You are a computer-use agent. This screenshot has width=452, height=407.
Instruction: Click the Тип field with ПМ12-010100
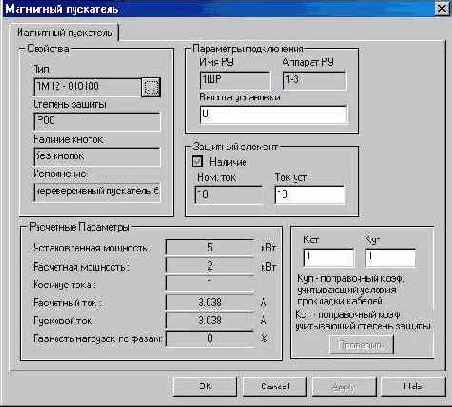(x=87, y=87)
